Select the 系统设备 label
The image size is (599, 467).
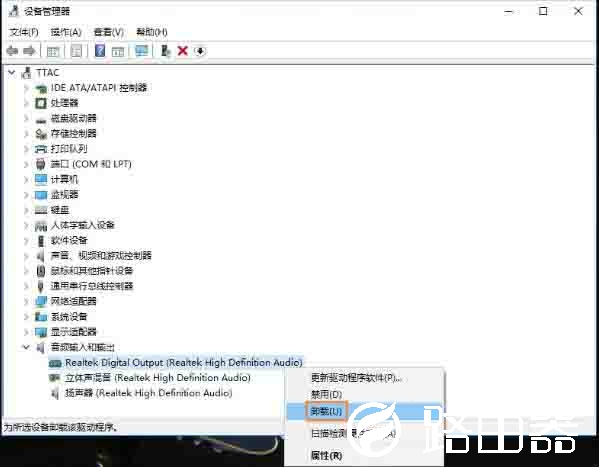pos(69,317)
